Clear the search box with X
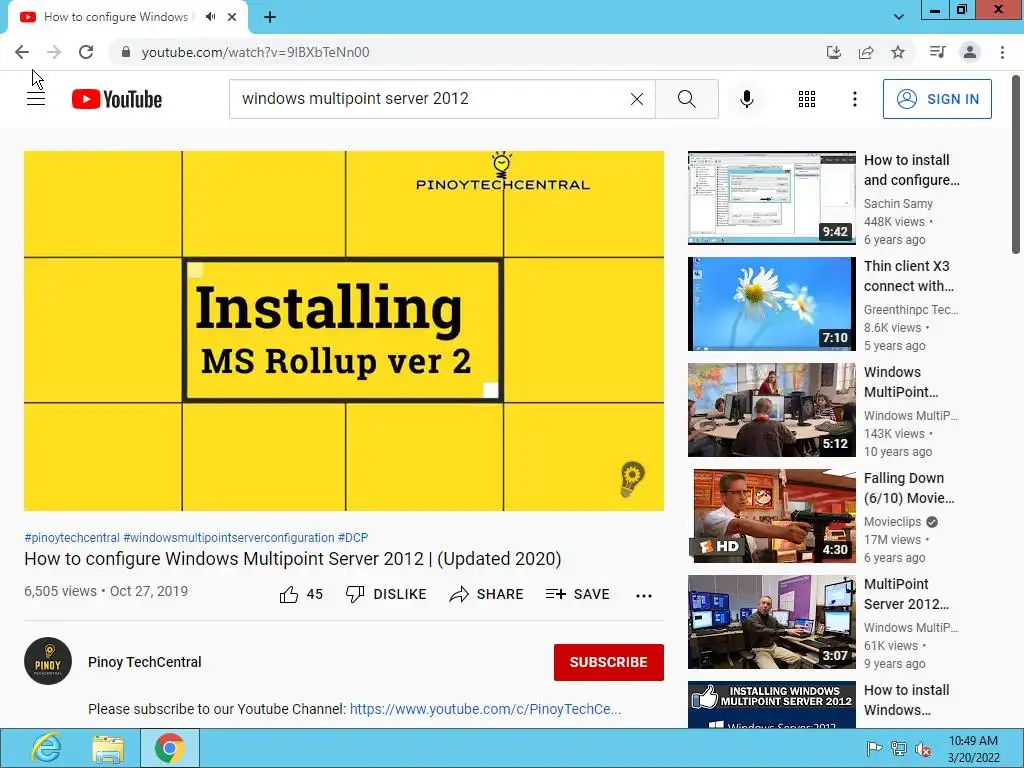 pos(637,99)
